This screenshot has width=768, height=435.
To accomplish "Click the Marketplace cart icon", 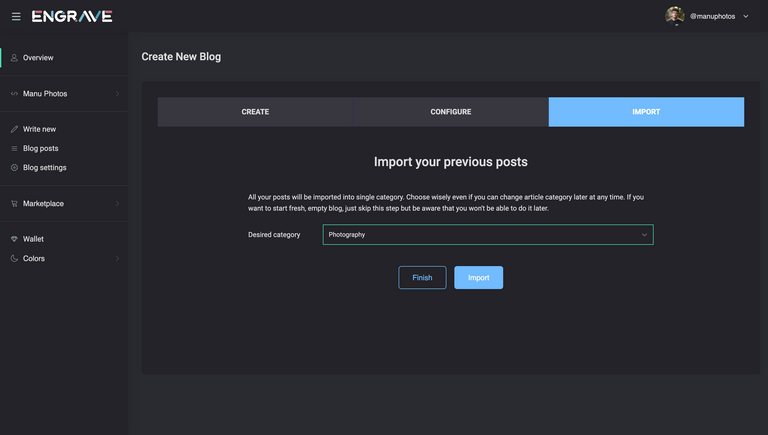I will (14, 203).
